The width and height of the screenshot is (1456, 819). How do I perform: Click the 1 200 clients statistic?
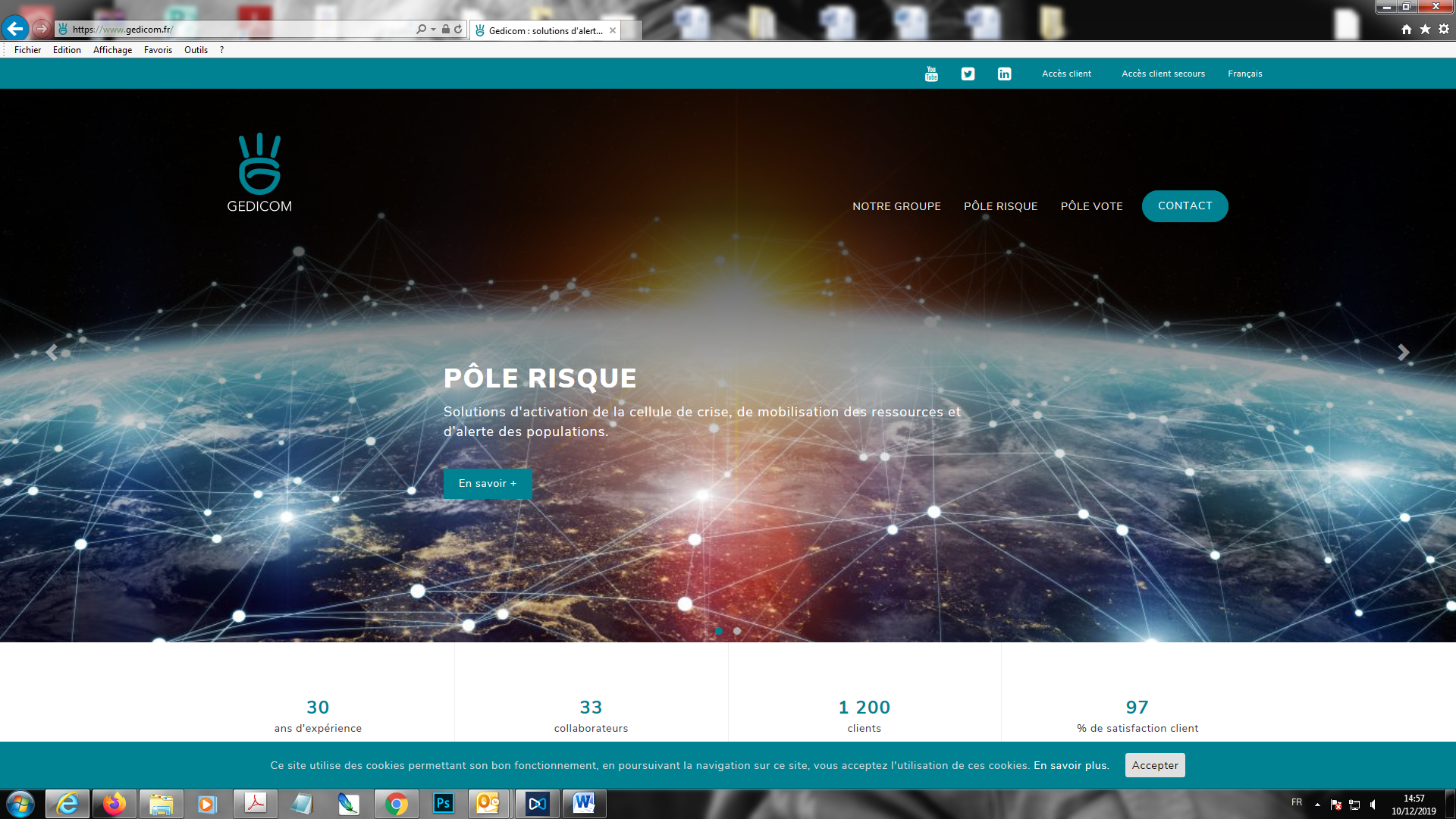click(864, 716)
